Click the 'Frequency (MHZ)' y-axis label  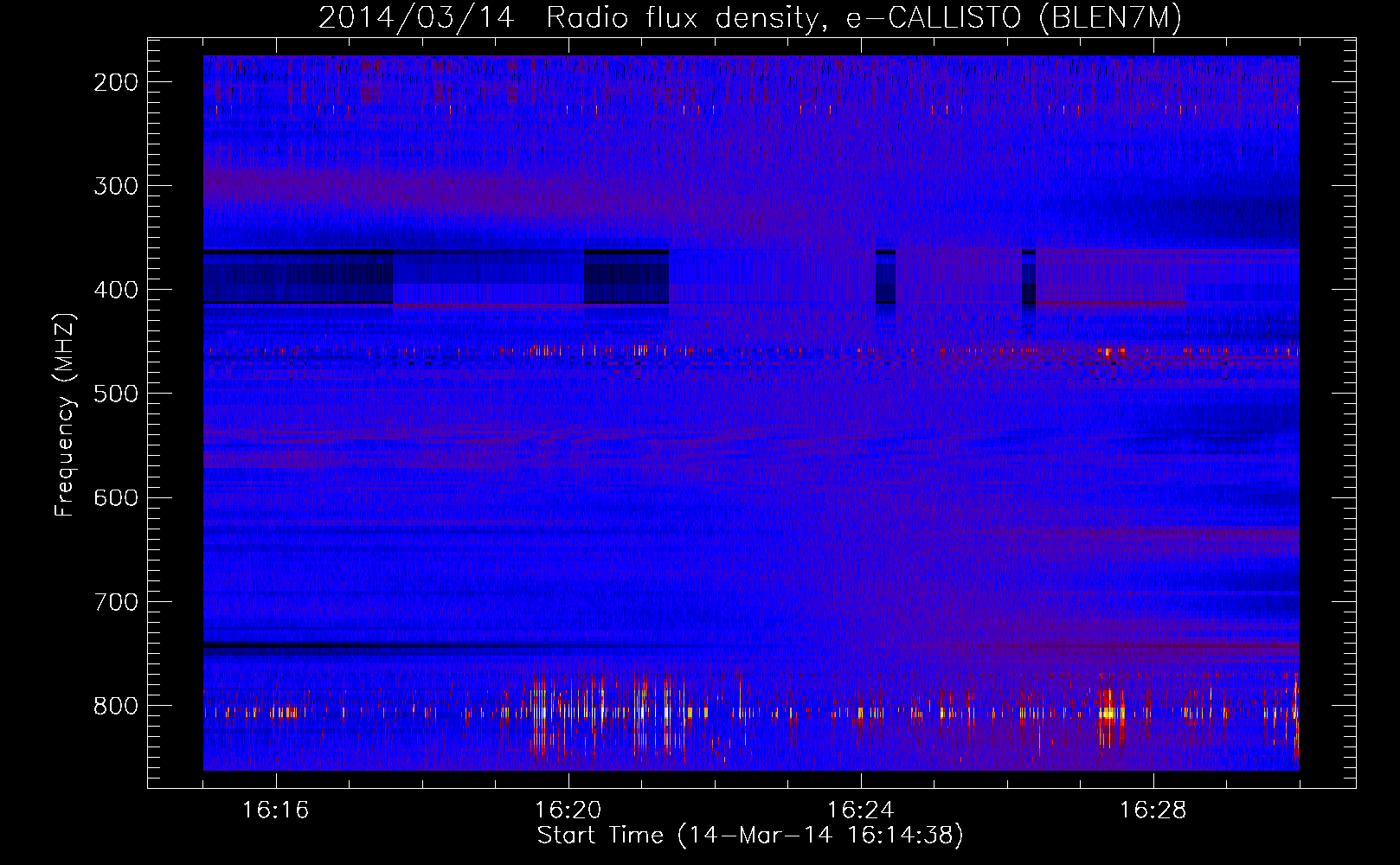click(65, 414)
